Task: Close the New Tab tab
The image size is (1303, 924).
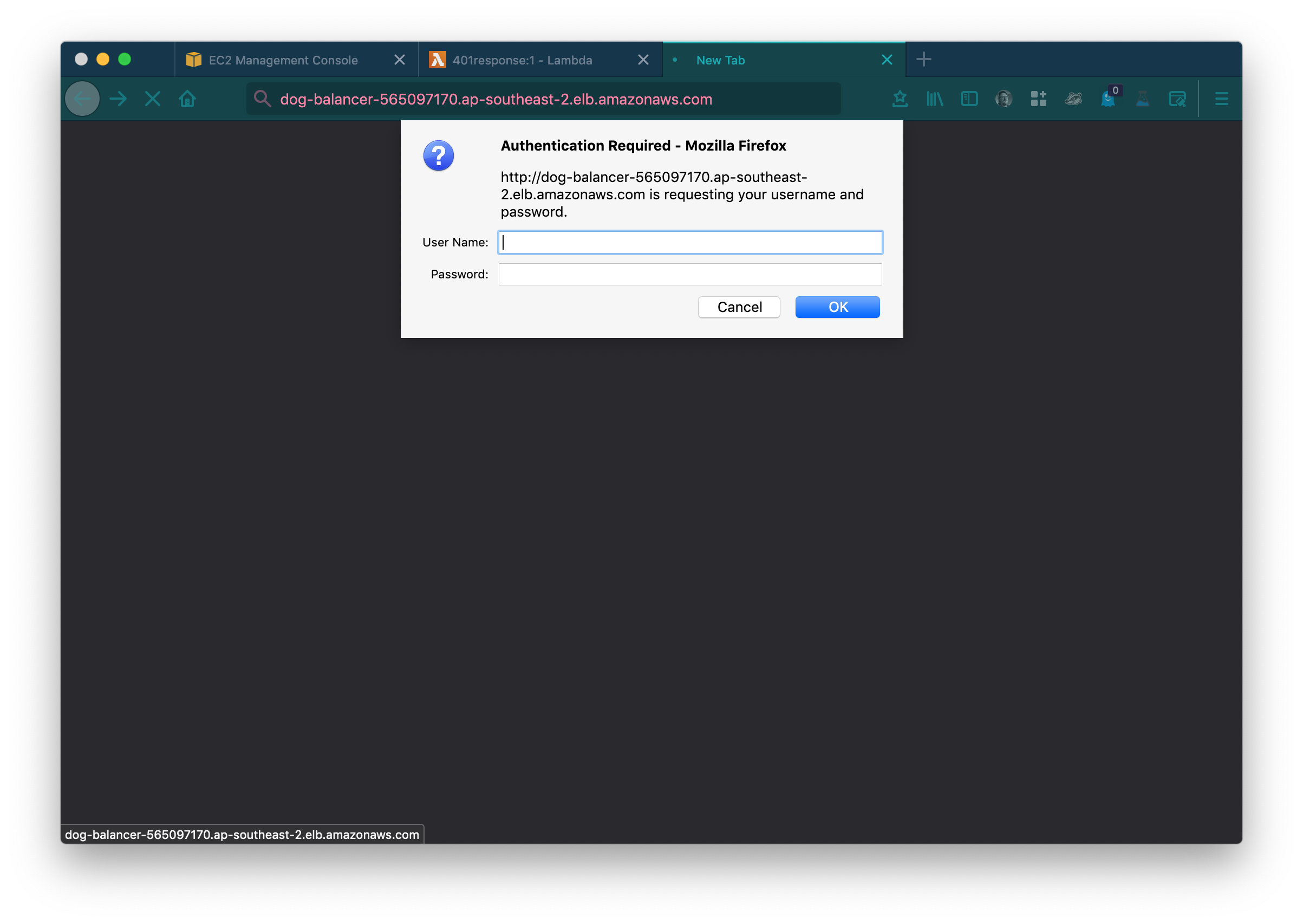Action: 887,60
